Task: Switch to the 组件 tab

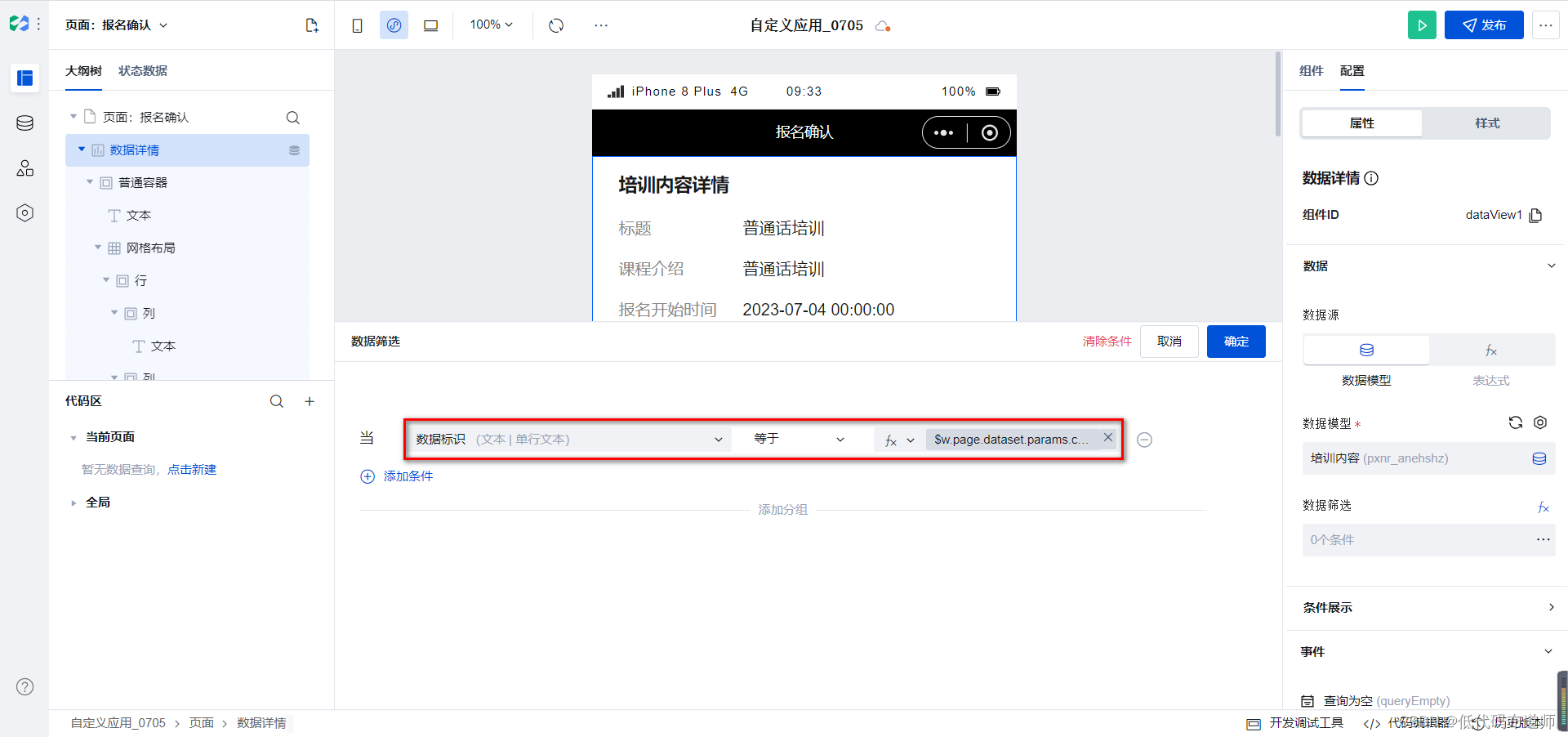Action: [x=1311, y=71]
